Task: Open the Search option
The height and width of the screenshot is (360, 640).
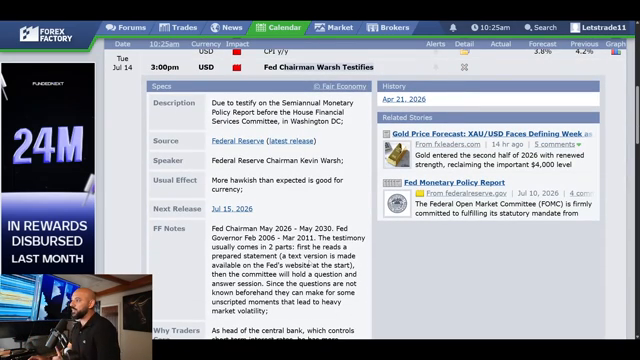Action: pyautogui.click(x=540, y=27)
